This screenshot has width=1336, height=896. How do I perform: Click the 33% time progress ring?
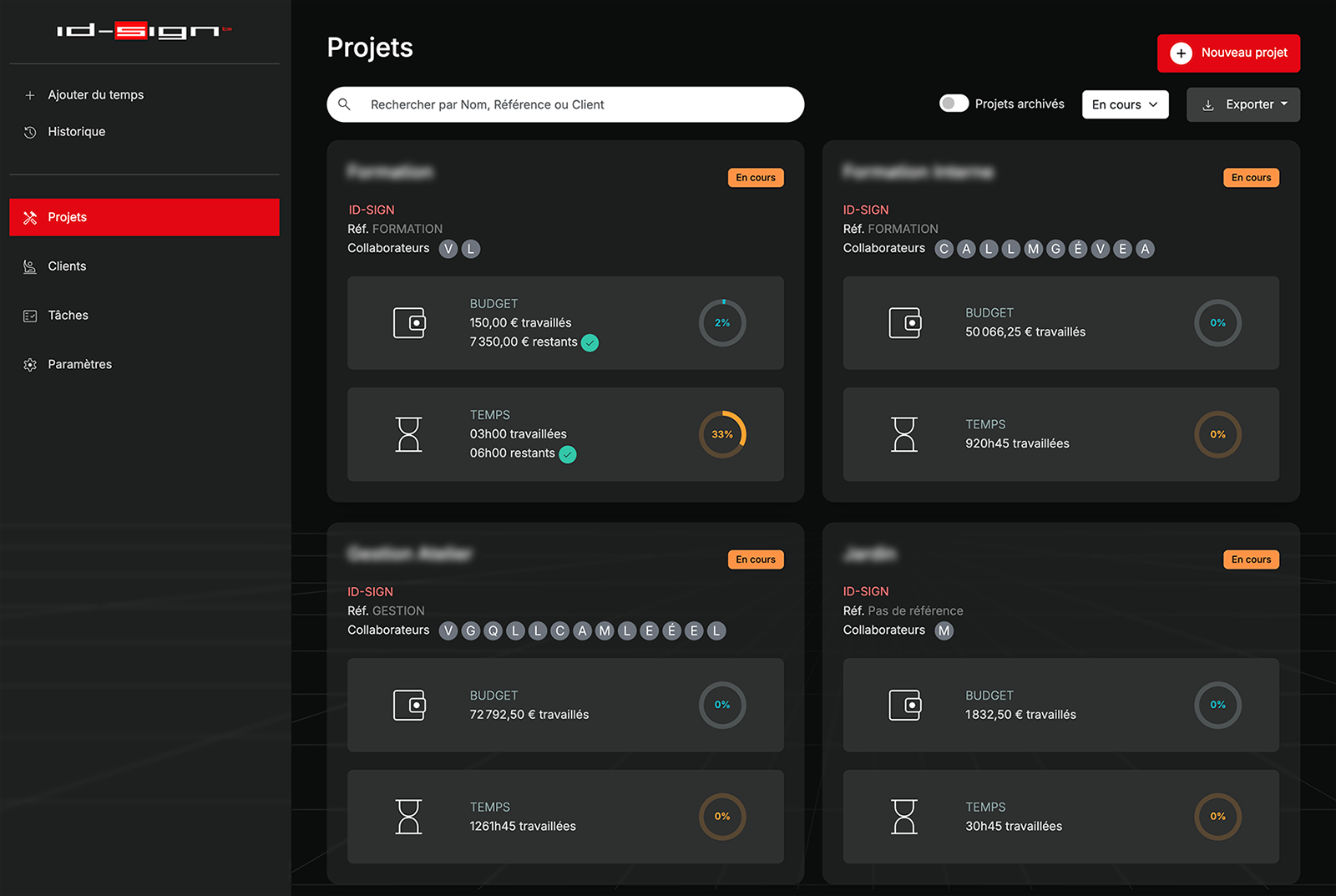click(722, 434)
